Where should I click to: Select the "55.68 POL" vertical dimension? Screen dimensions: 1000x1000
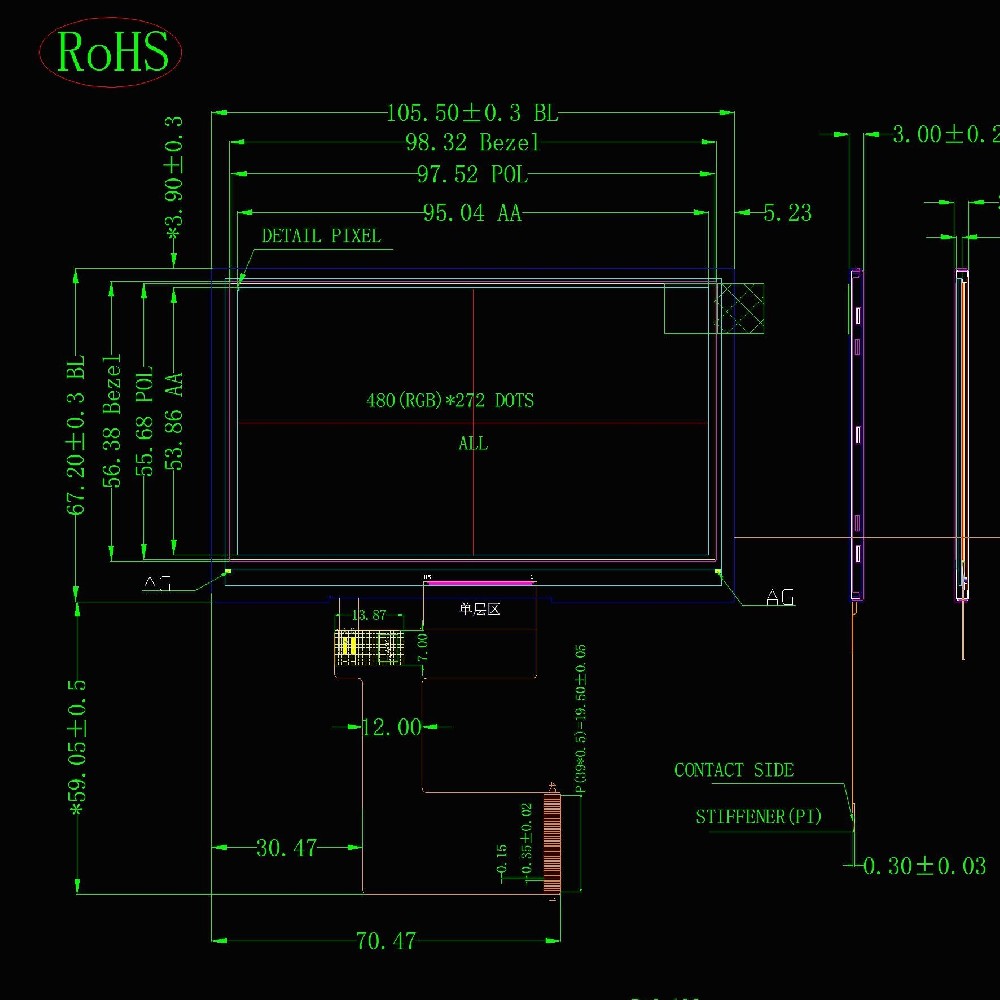click(x=145, y=421)
